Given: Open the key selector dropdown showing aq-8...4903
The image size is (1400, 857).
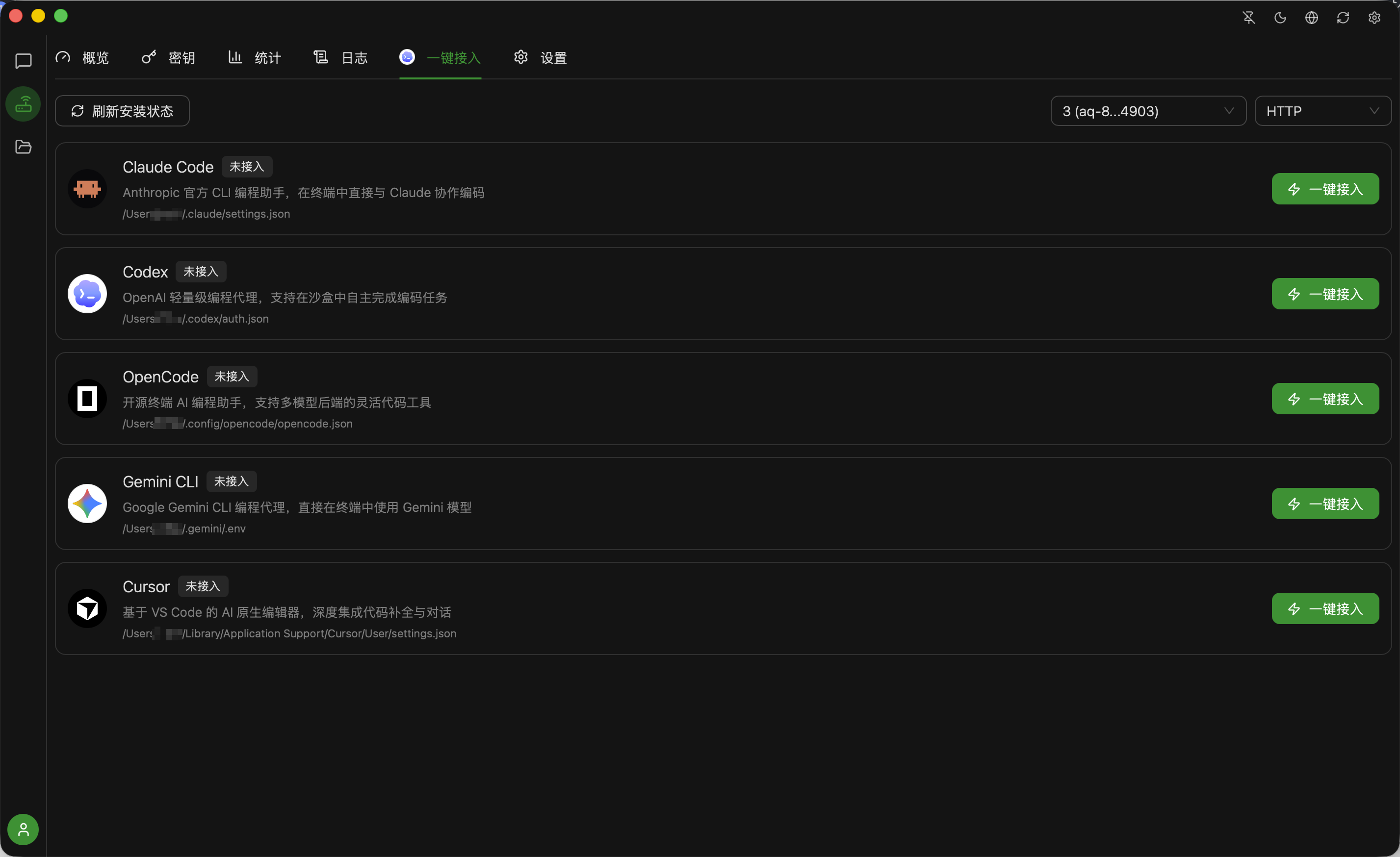Looking at the screenshot, I should point(1147,111).
